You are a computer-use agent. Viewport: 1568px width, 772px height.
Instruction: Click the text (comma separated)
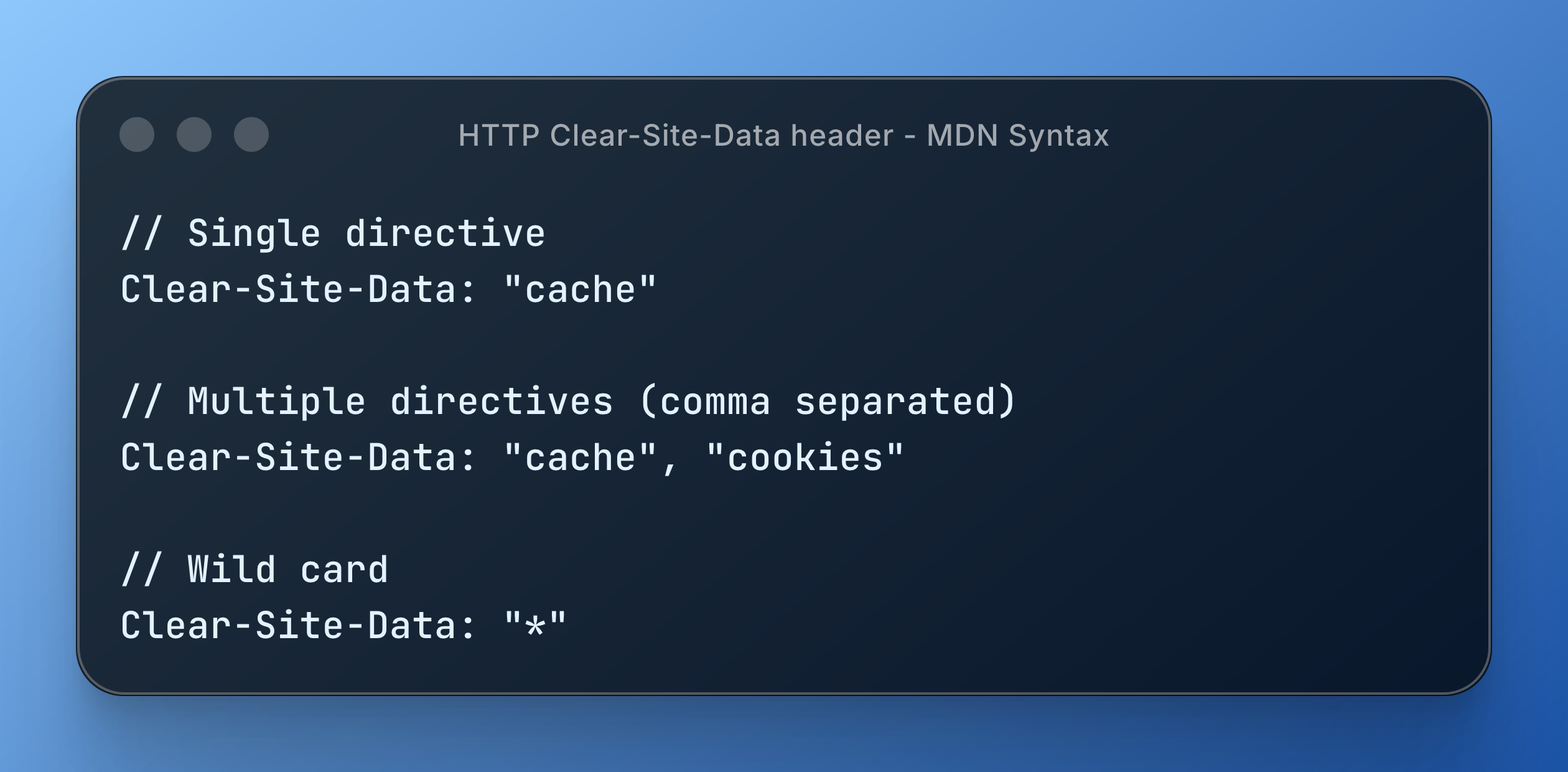[x=828, y=402]
